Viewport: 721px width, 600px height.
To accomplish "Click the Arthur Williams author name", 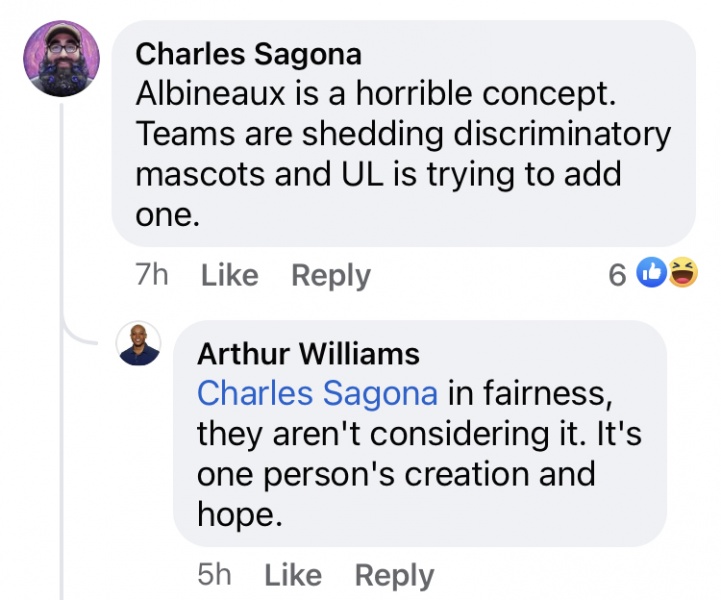I will (x=308, y=353).
